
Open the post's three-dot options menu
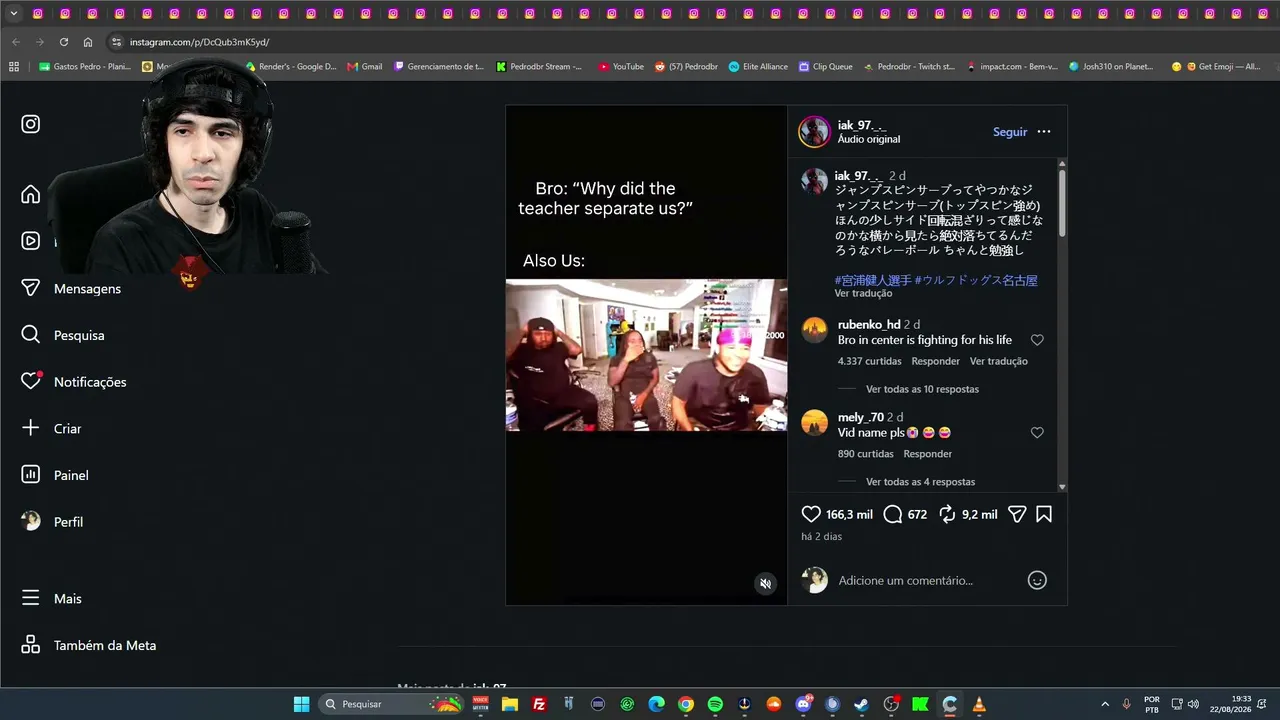[1044, 132]
